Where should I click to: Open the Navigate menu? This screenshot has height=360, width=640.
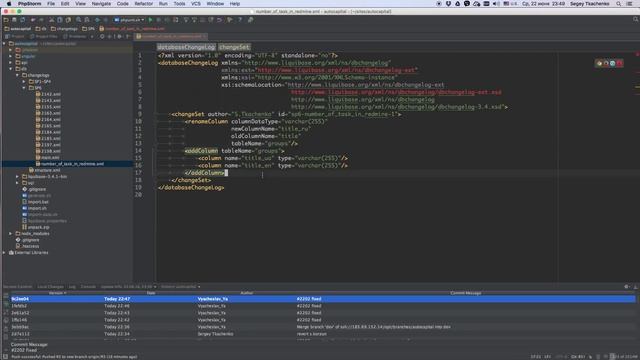click(101, 4)
